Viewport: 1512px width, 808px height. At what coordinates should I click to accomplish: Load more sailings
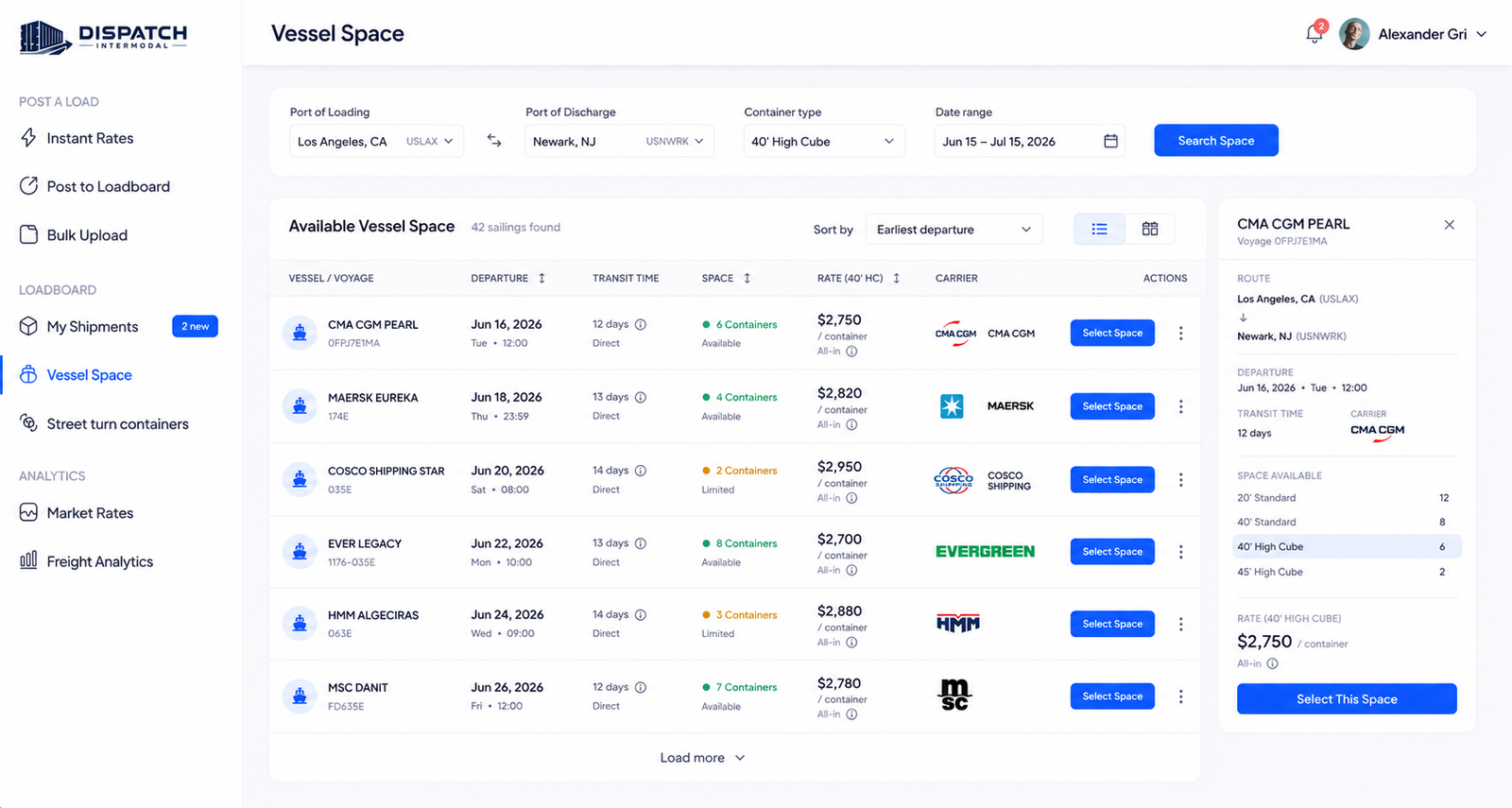pyautogui.click(x=702, y=758)
